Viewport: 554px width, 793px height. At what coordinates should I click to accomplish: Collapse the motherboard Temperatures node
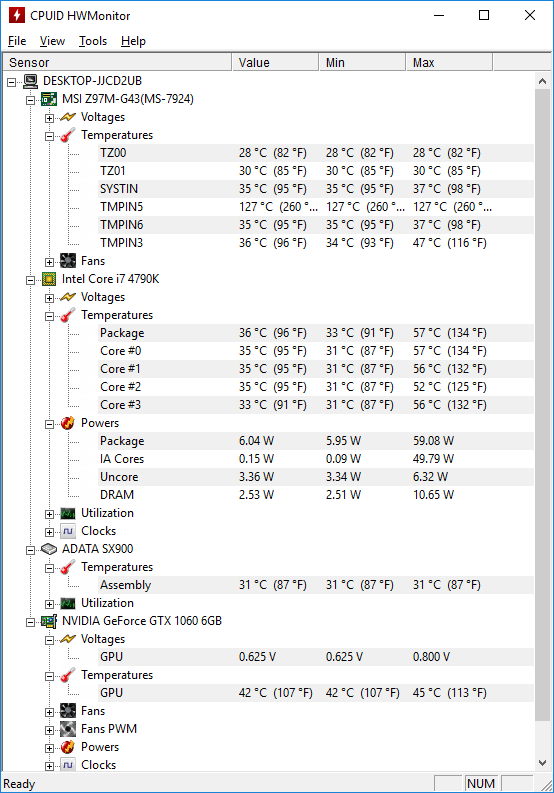click(49, 136)
